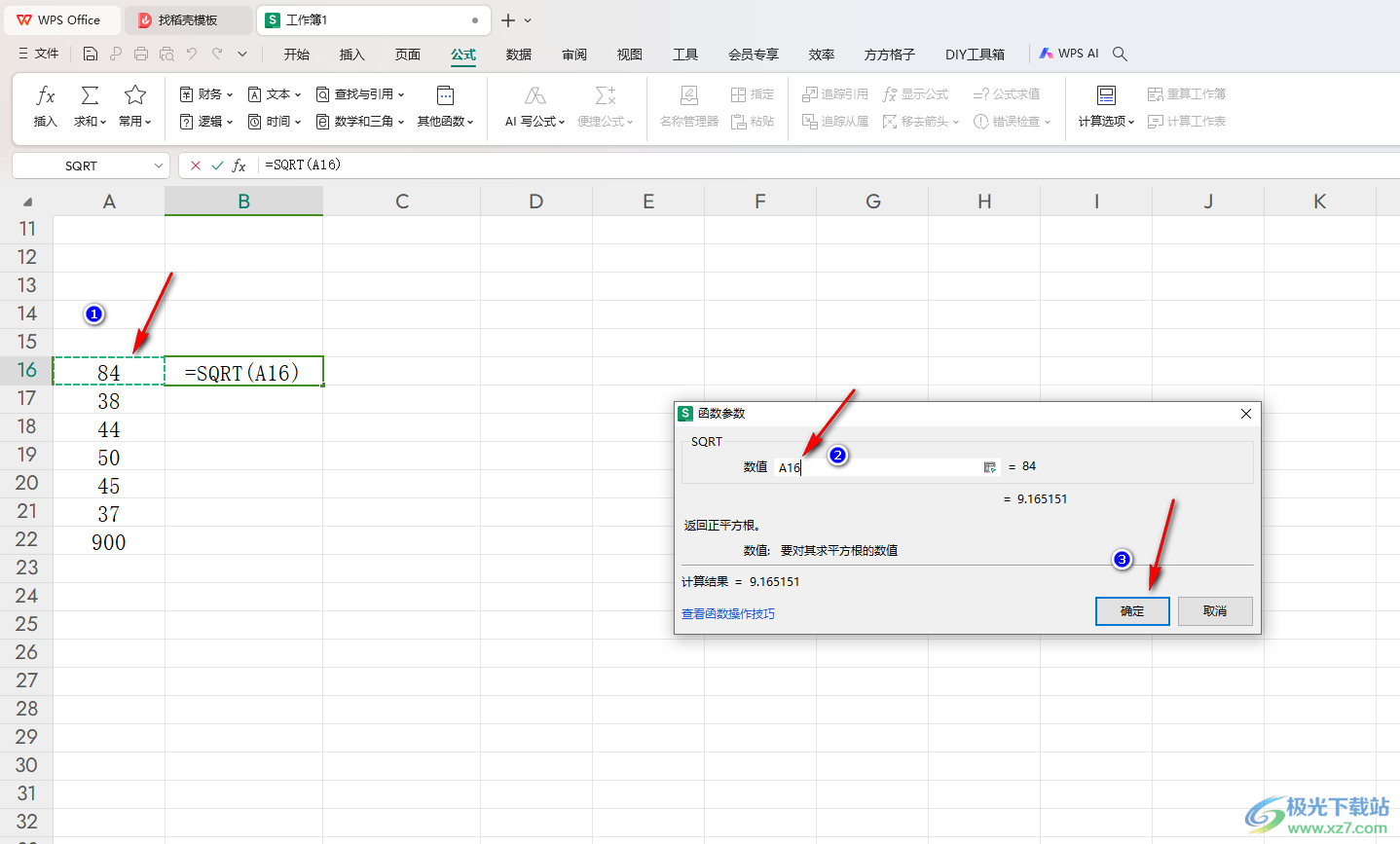
Task: Select the cell with value 37
Action: click(109, 514)
